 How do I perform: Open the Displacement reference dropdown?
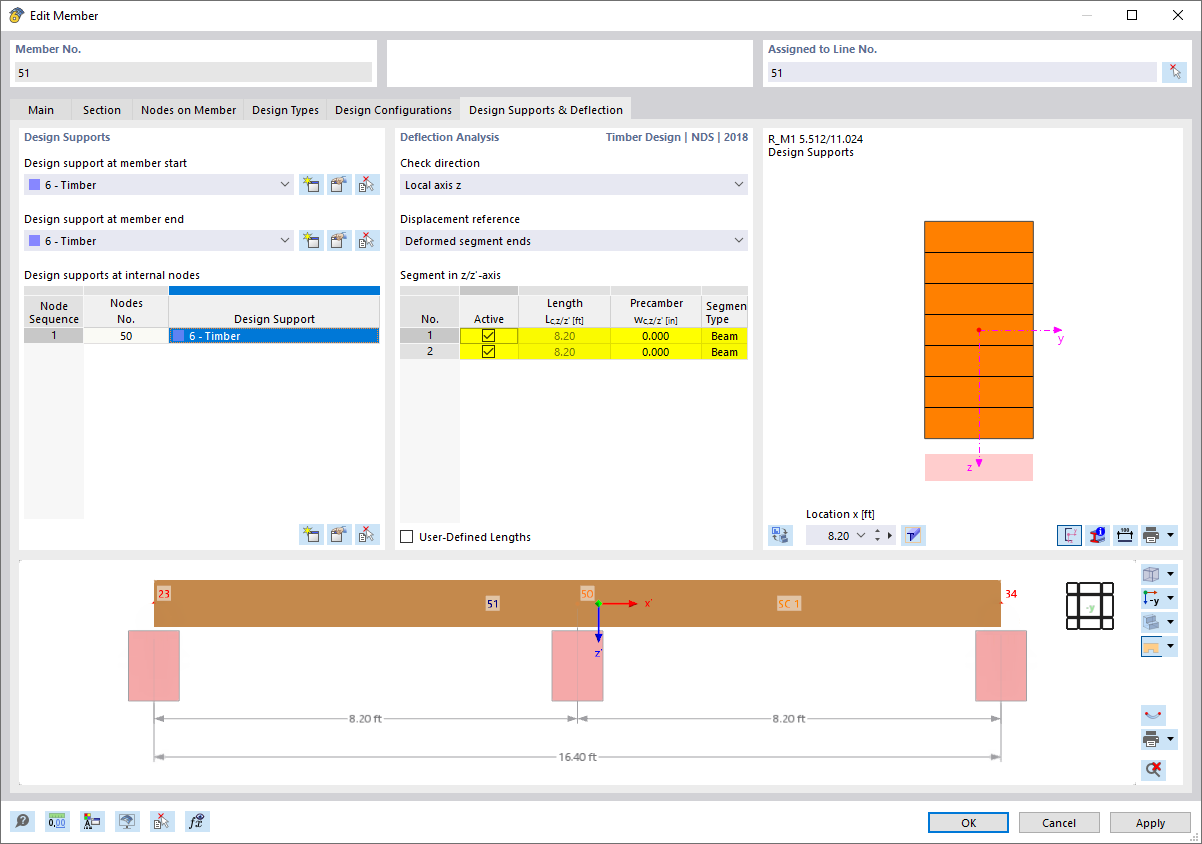pos(739,240)
